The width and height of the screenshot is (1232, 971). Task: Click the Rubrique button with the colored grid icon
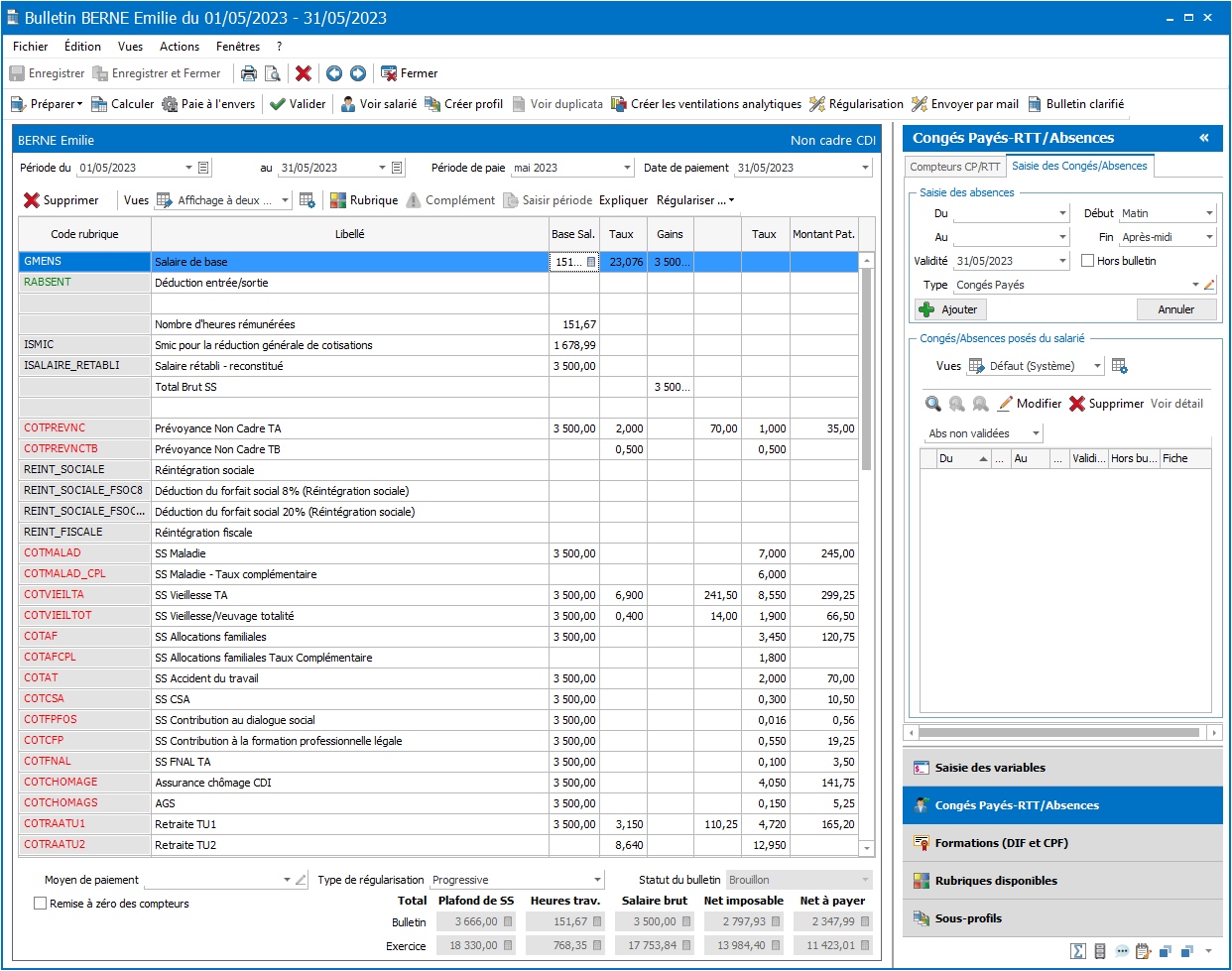click(x=364, y=200)
